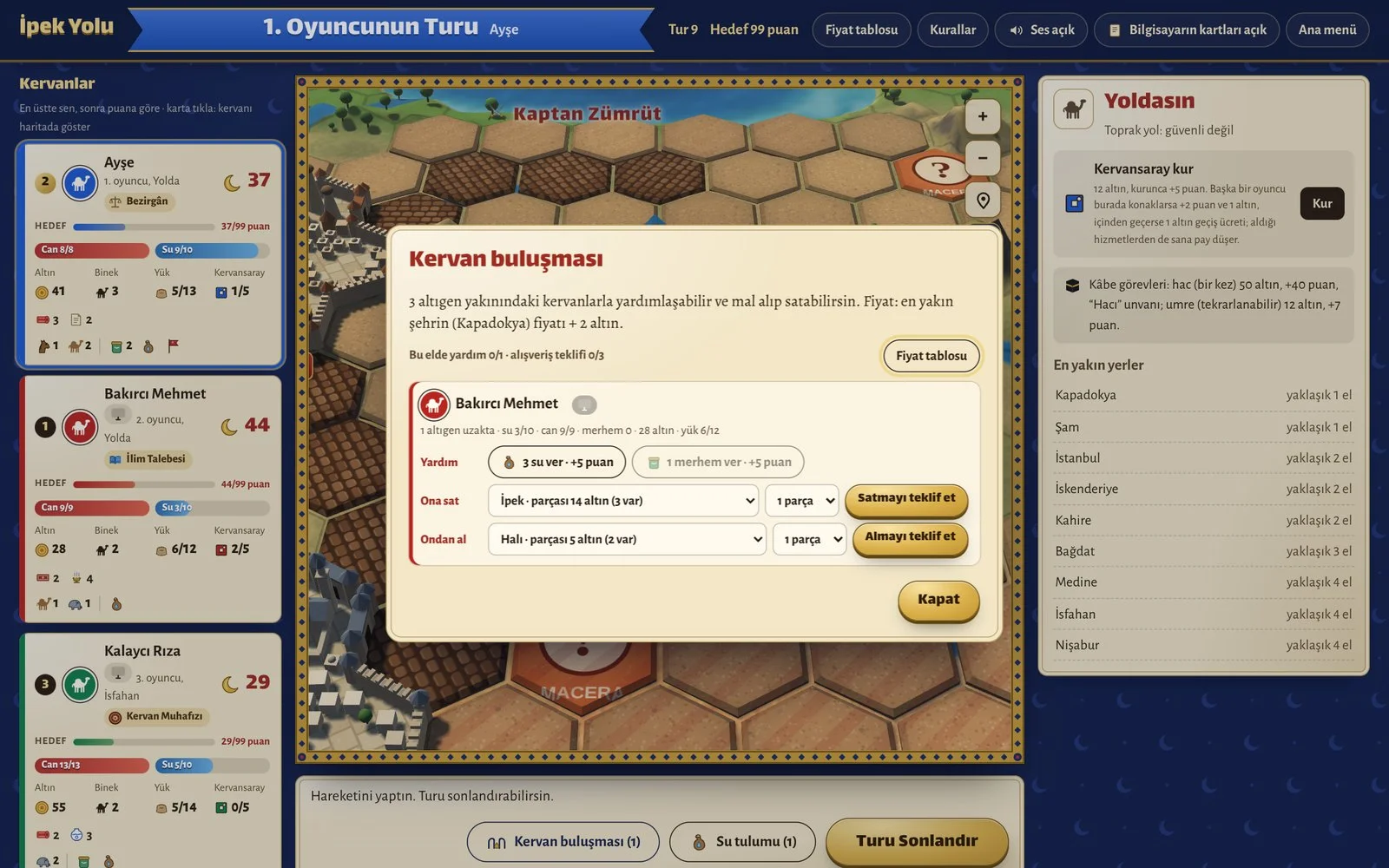Click Ayşe's HEDEF progress bar

143,227
